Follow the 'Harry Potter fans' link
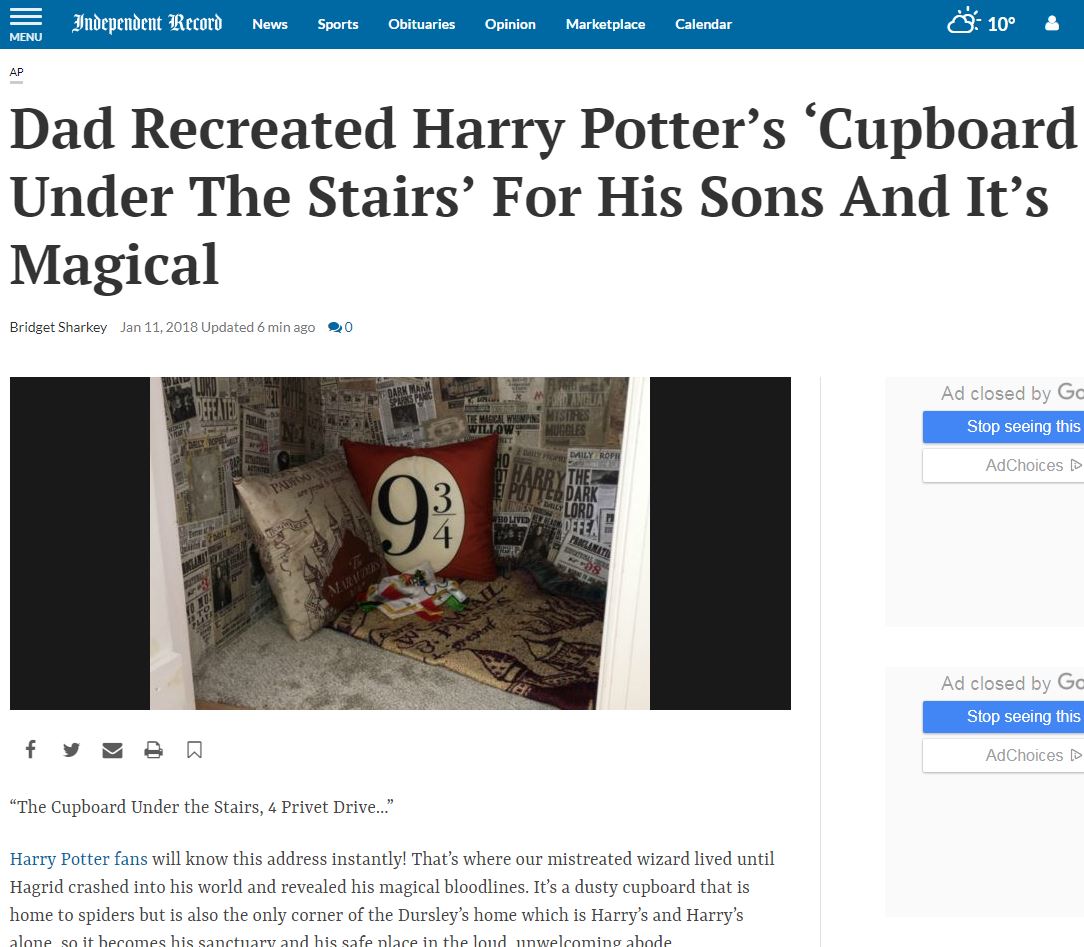 tap(79, 859)
